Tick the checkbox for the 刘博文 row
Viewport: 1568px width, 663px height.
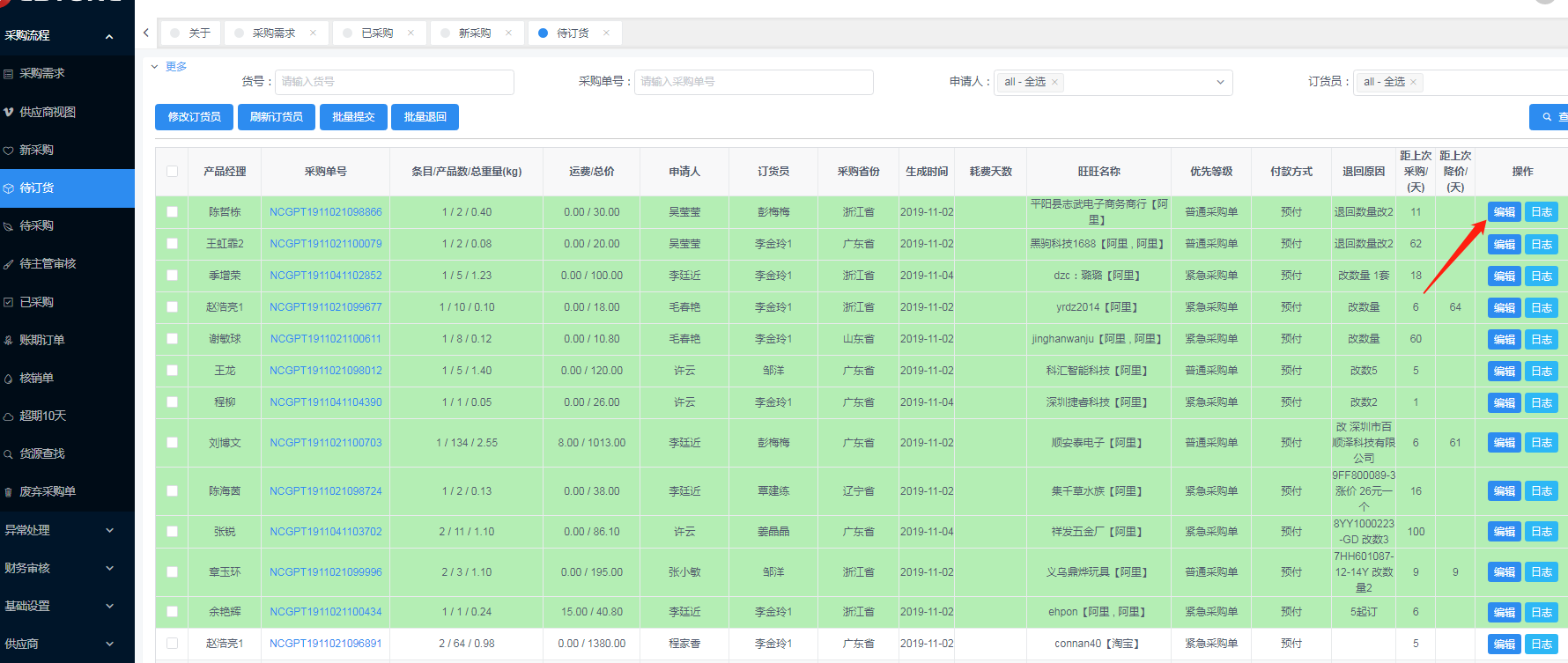pyautogui.click(x=172, y=443)
